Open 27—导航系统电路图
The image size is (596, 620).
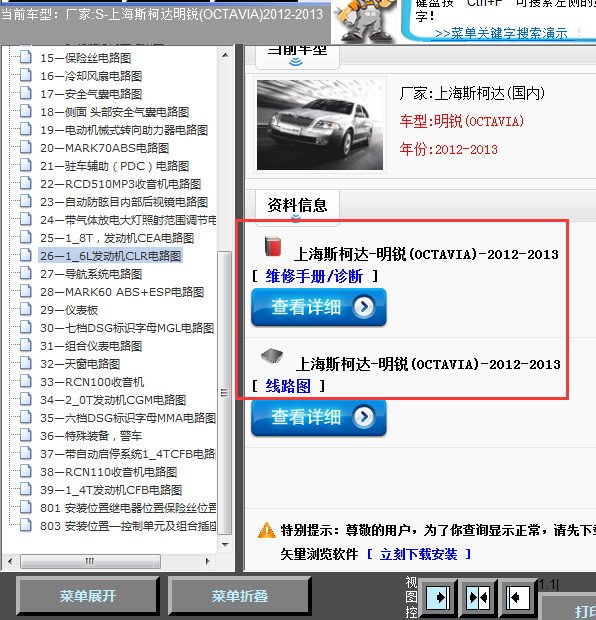[x=91, y=274]
